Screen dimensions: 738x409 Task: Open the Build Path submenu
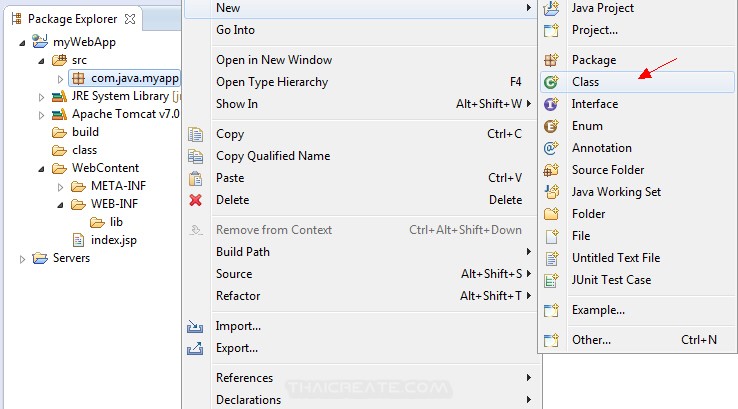click(x=243, y=252)
